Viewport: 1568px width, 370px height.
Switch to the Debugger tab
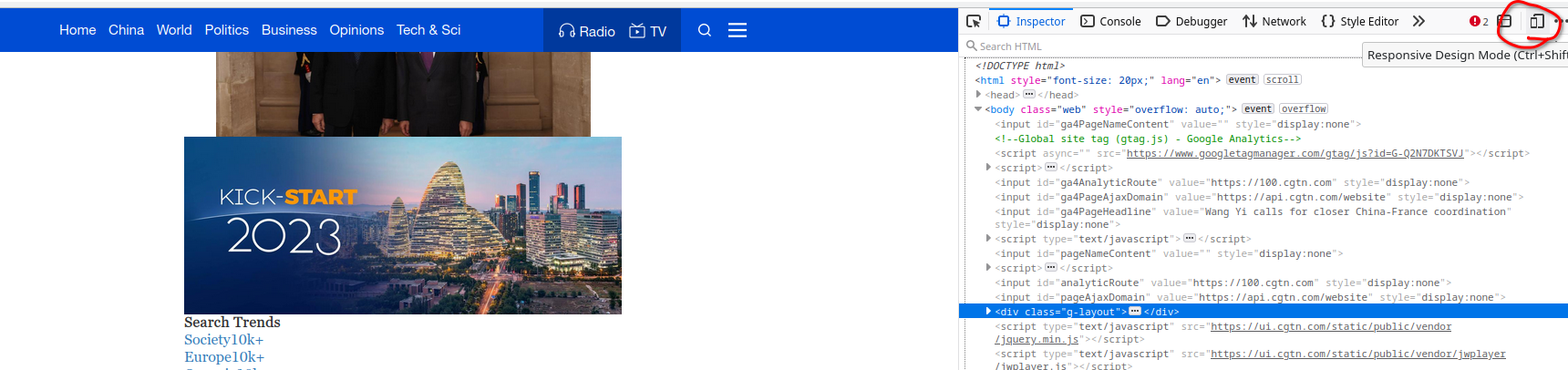[1191, 21]
